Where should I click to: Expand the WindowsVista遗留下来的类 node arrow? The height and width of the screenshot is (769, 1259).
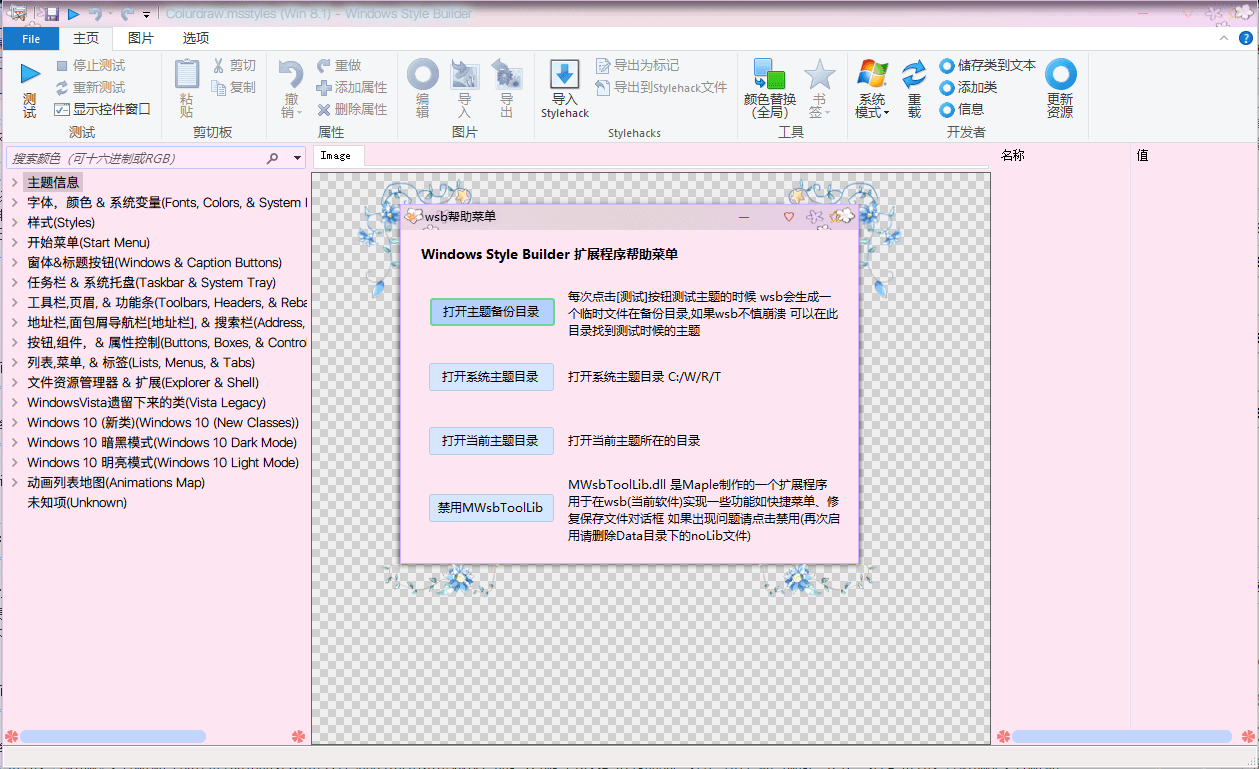[15, 402]
